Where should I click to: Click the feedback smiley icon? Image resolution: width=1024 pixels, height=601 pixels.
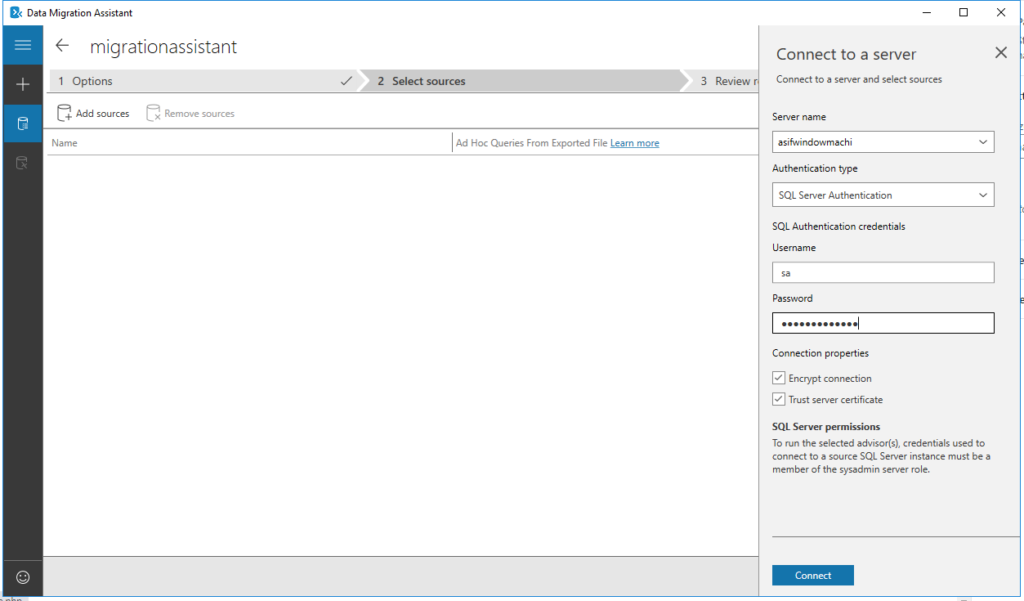click(x=22, y=577)
